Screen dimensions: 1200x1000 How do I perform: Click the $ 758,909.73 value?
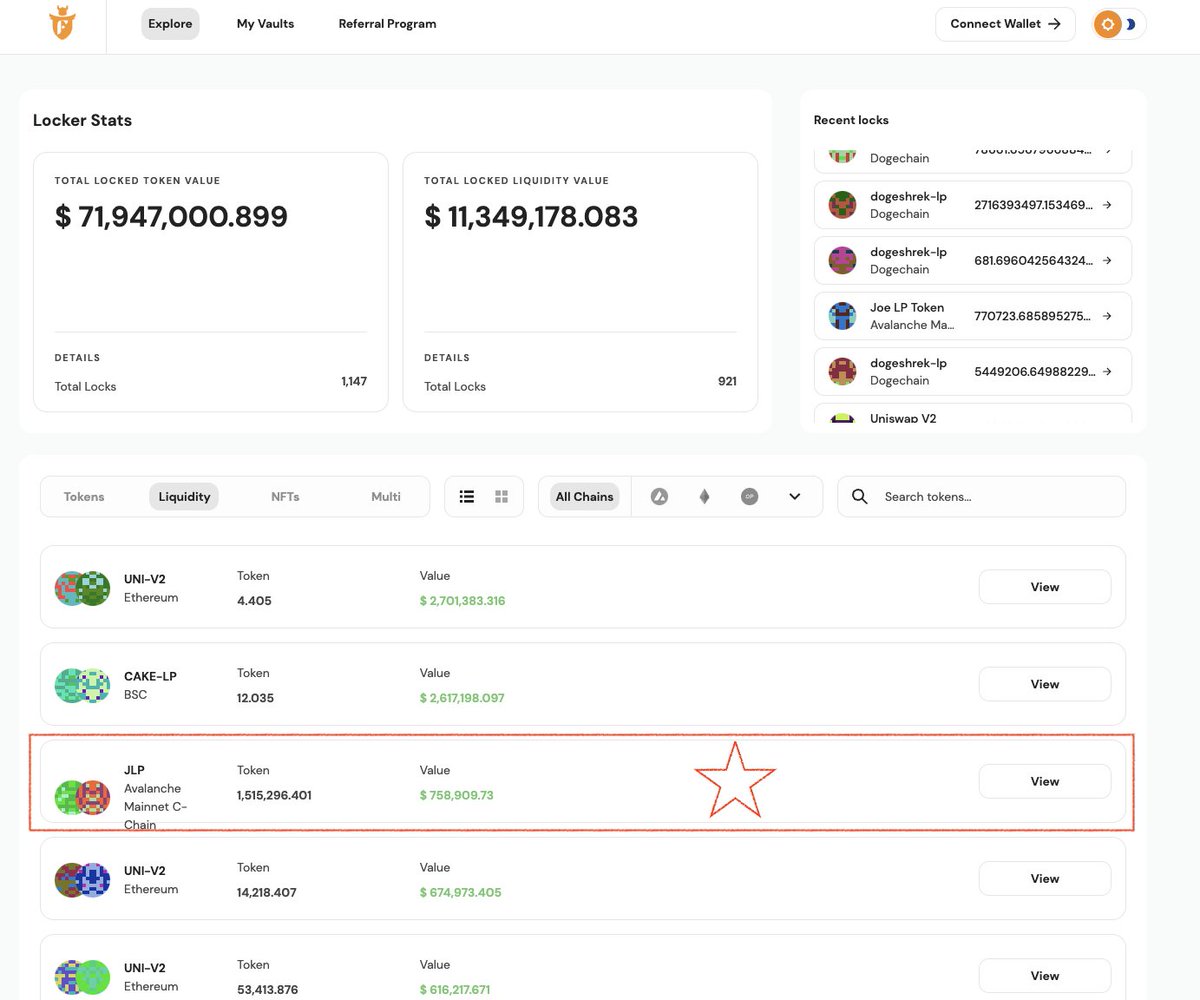point(457,795)
